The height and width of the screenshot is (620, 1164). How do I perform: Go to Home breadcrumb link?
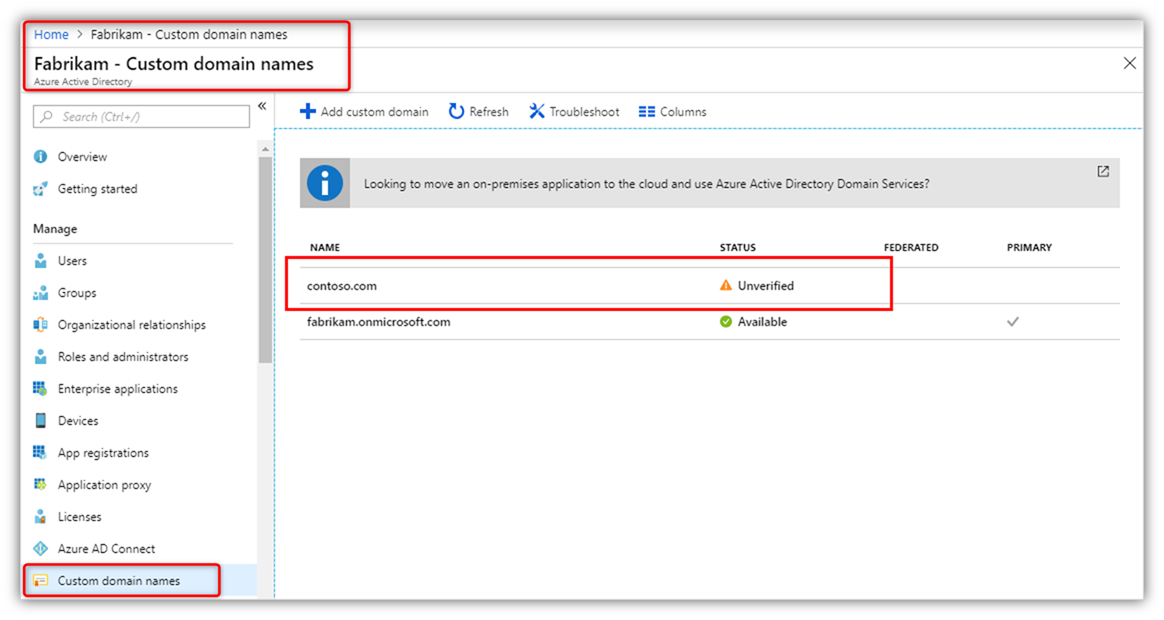(x=51, y=34)
